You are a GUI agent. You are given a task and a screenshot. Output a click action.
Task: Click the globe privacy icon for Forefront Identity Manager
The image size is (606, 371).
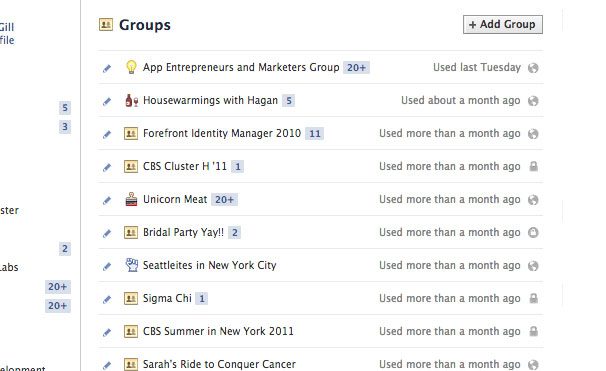533,134
